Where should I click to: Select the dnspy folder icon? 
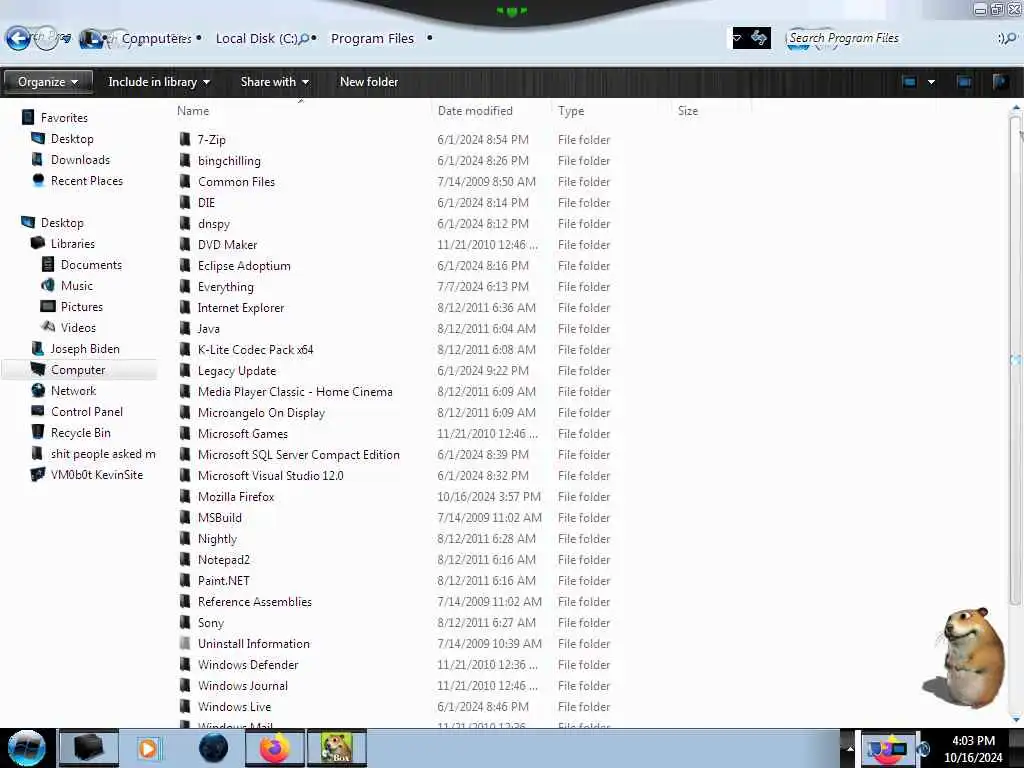click(x=185, y=223)
